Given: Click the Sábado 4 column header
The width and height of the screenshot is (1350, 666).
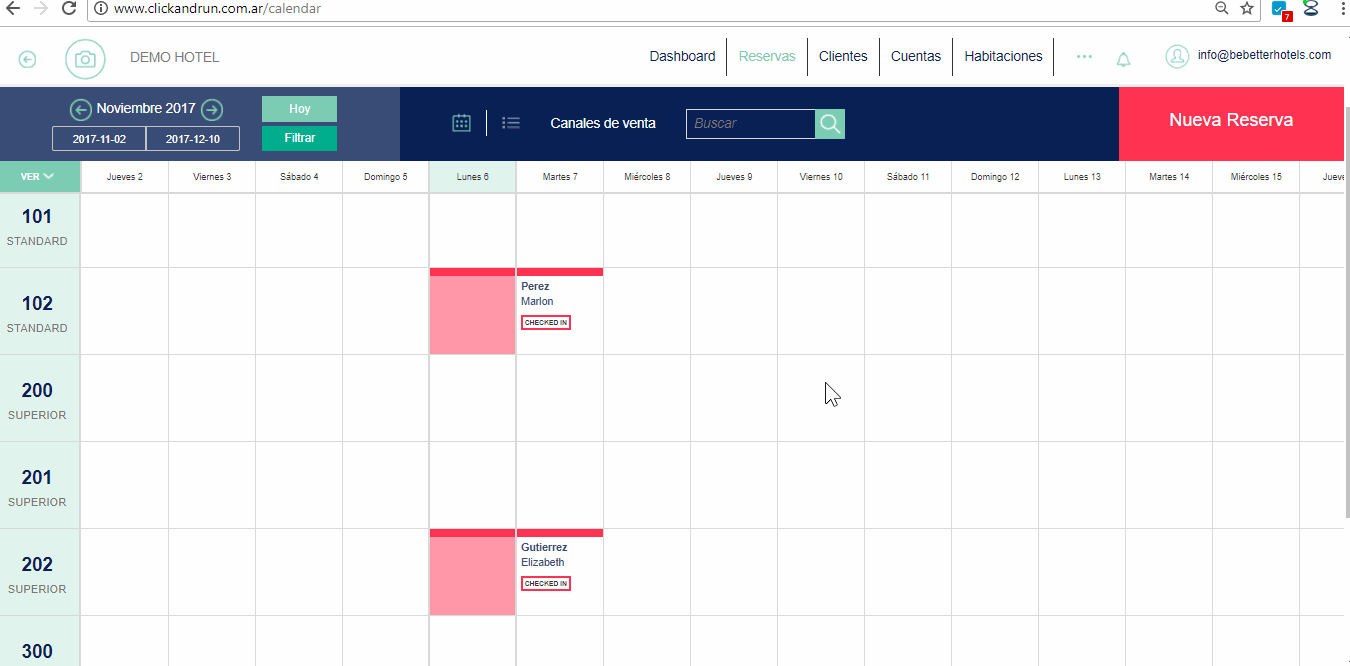Looking at the screenshot, I should (299, 177).
